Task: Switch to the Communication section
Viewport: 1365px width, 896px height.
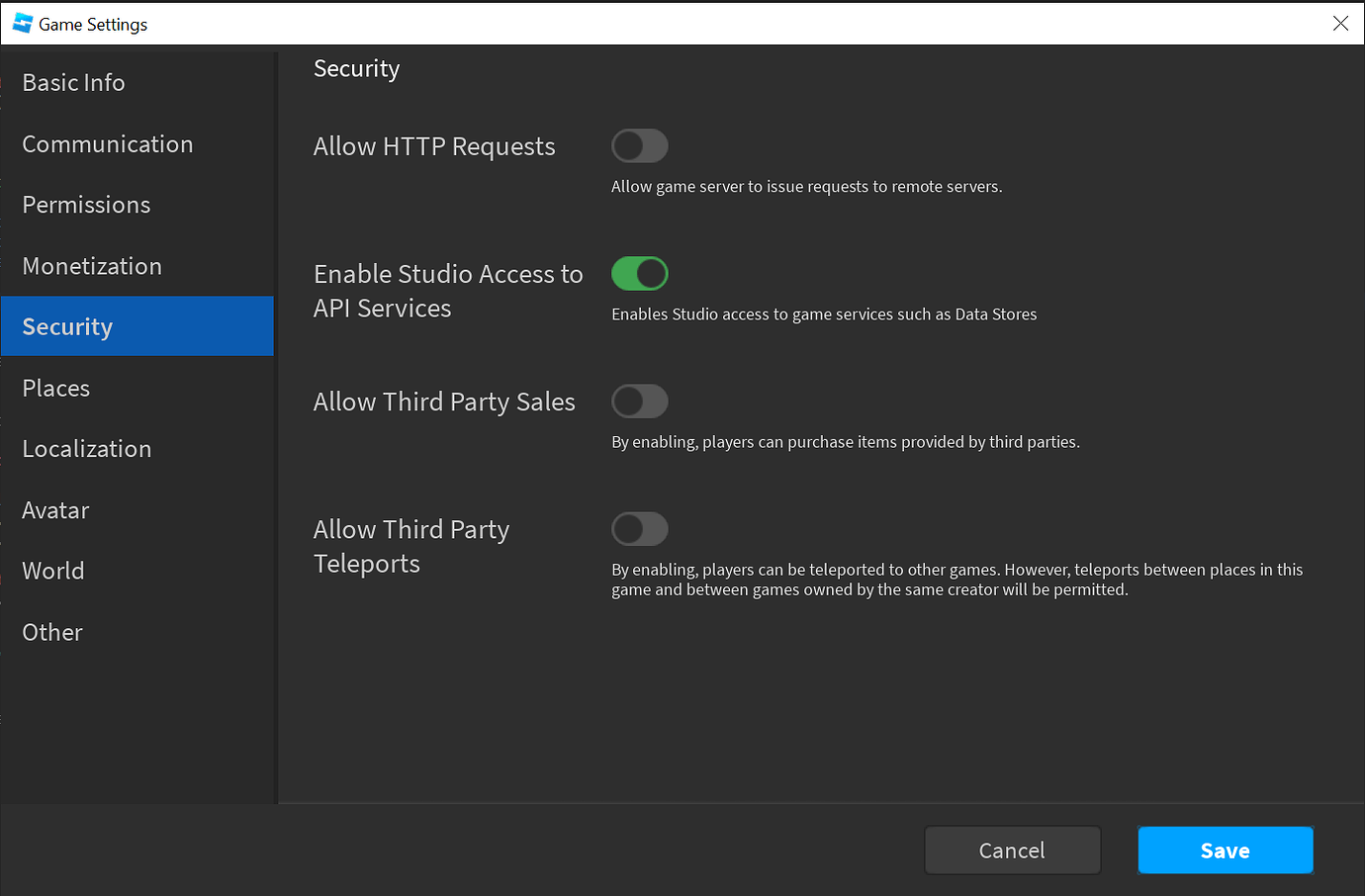Action: point(108,144)
